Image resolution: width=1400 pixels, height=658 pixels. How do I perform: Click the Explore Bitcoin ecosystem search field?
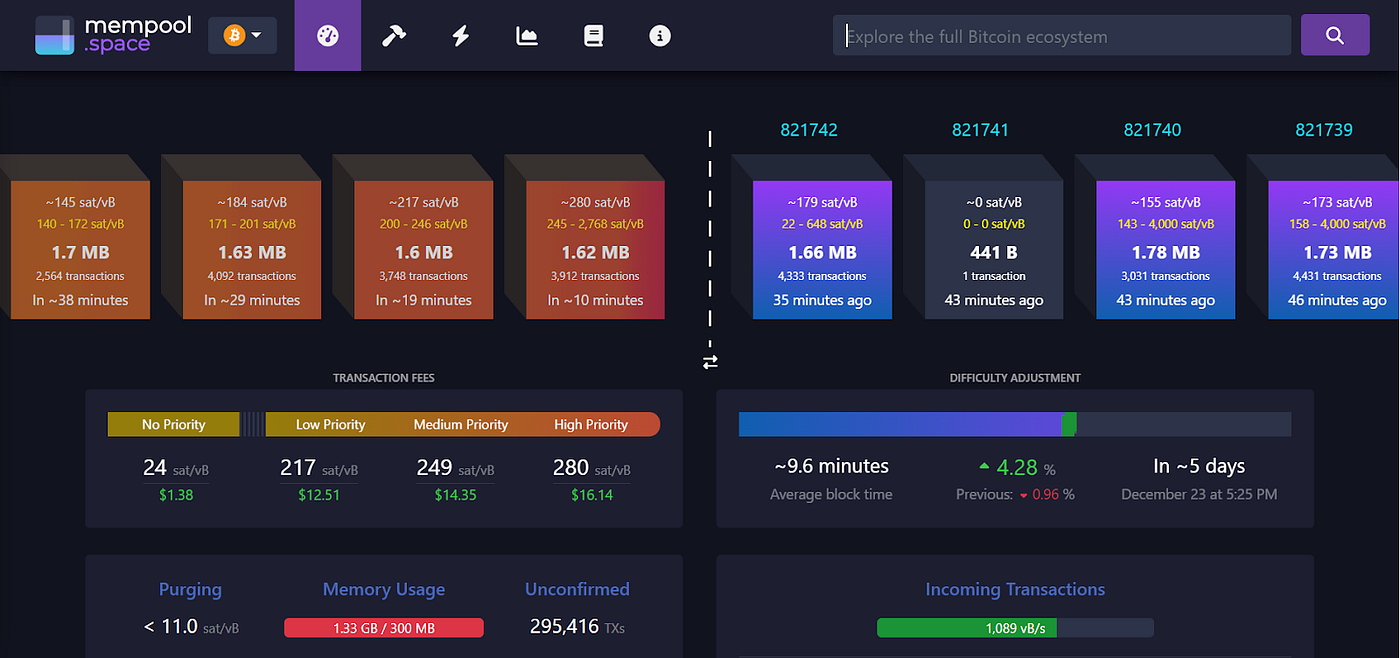[1062, 35]
